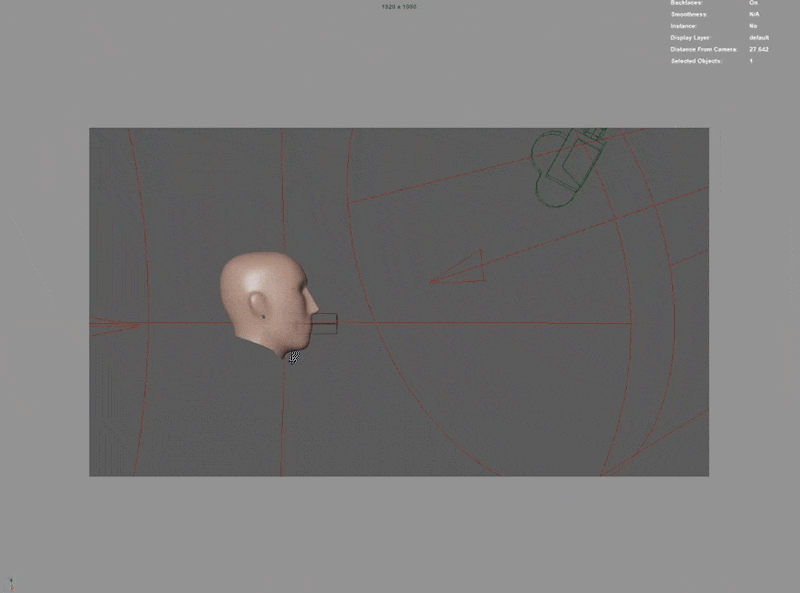The width and height of the screenshot is (800, 593).
Task: Click the Selected Objects count
Action: [751, 61]
